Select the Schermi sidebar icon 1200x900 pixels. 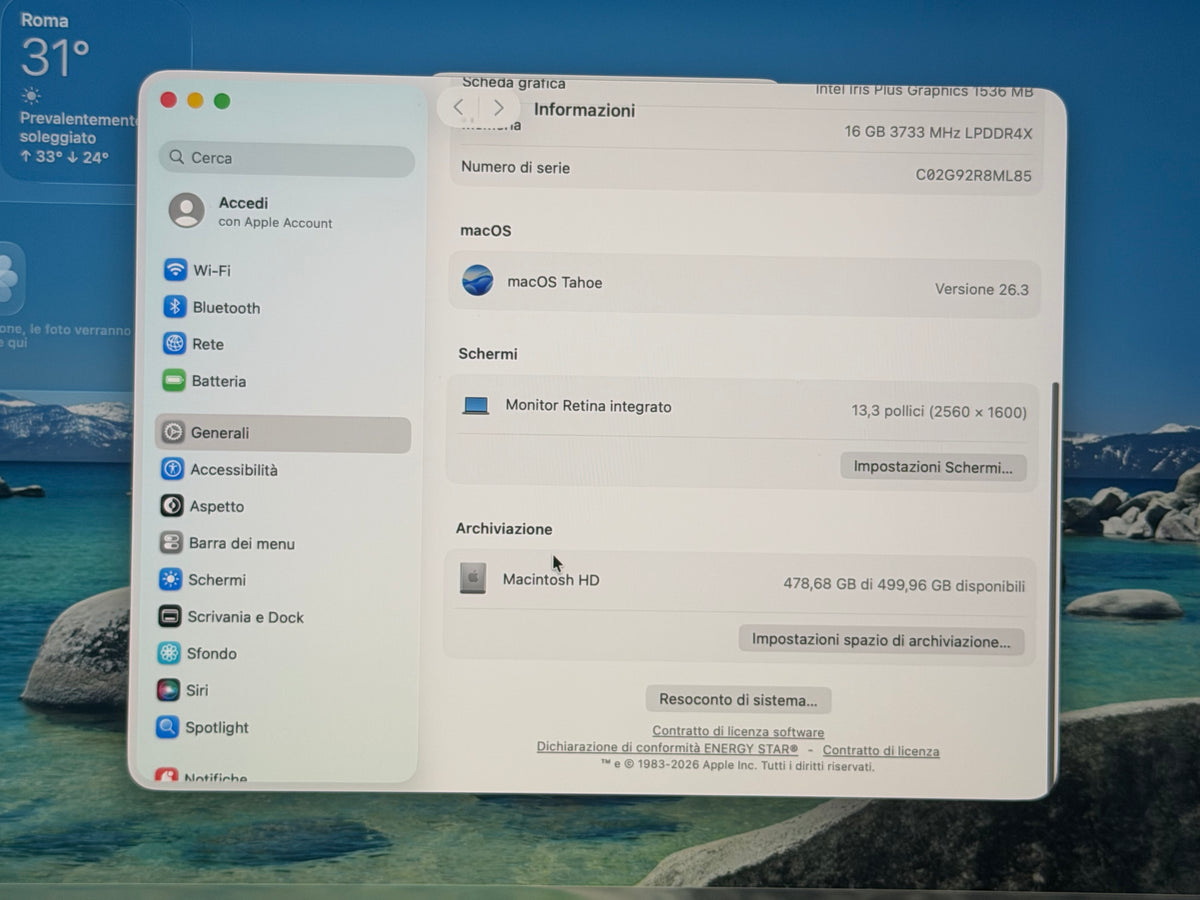click(171, 580)
